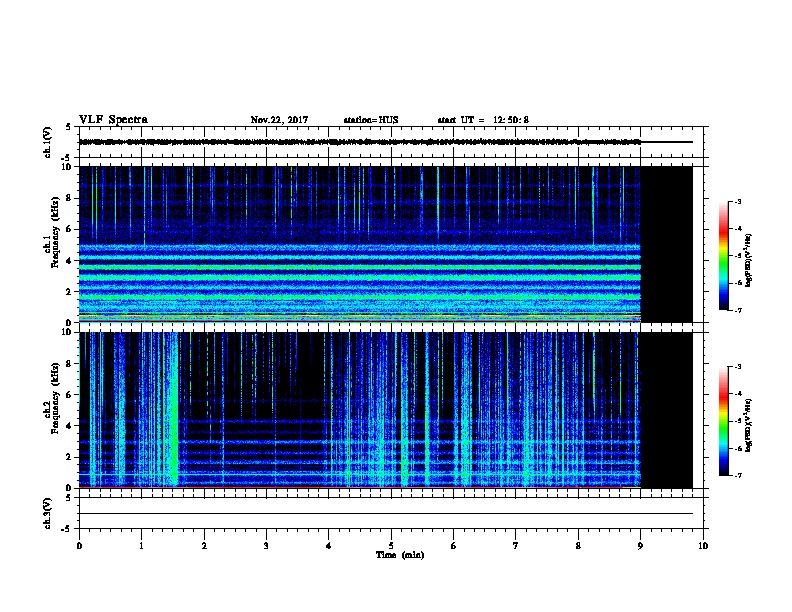The width and height of the screenshot is (792, 612).
Task: Click the upper ch.1 color scale bar
Action: click(x=723, y=256)
